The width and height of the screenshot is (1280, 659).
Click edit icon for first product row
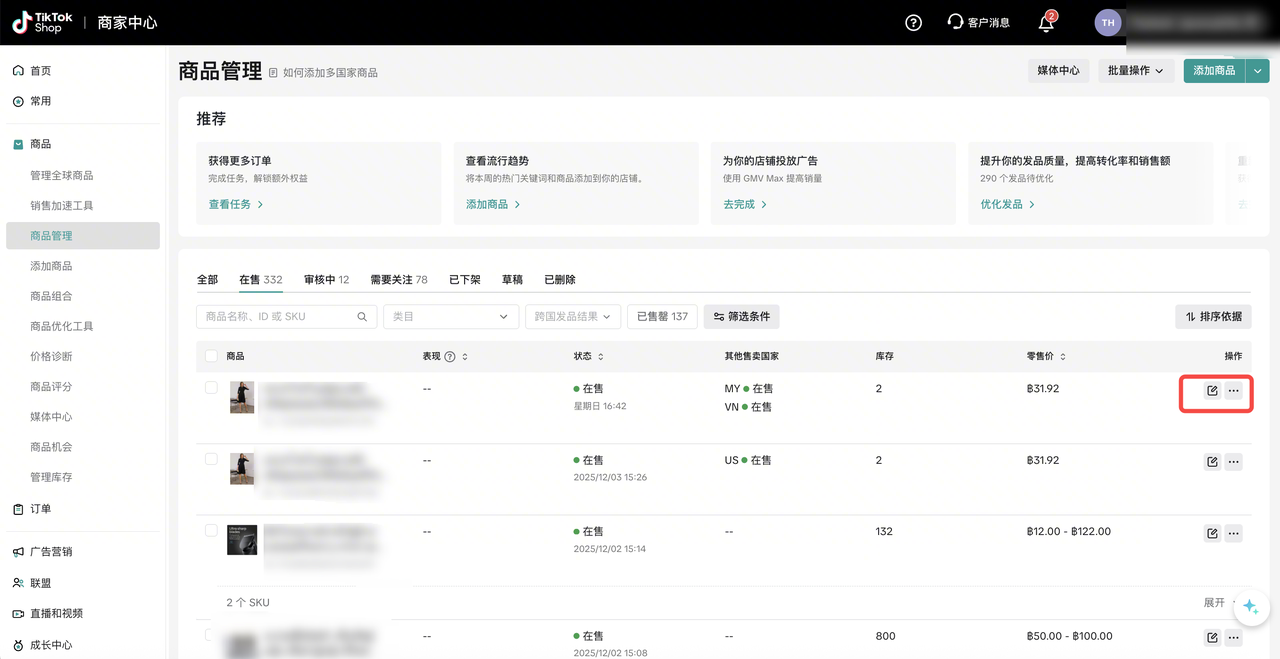click(1212, 390)
